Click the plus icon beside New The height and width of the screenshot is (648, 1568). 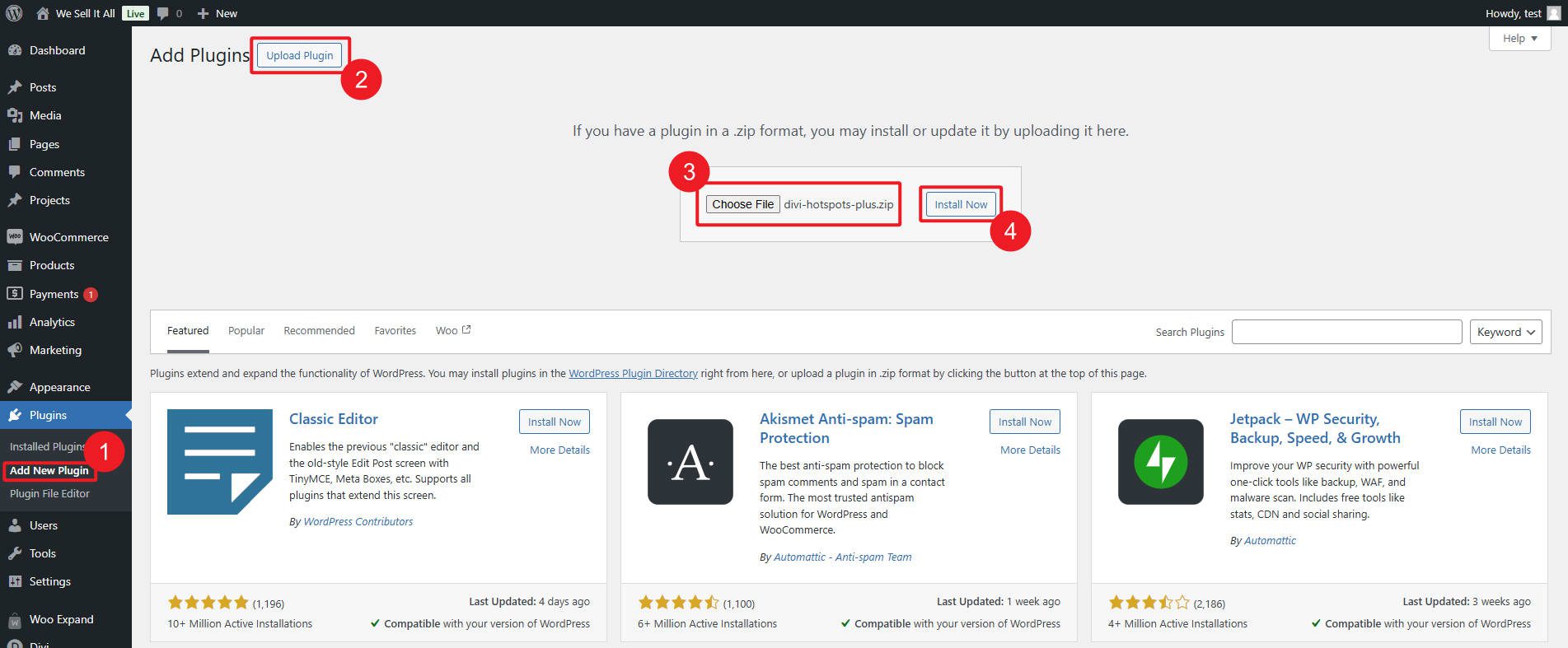[203, 13]
